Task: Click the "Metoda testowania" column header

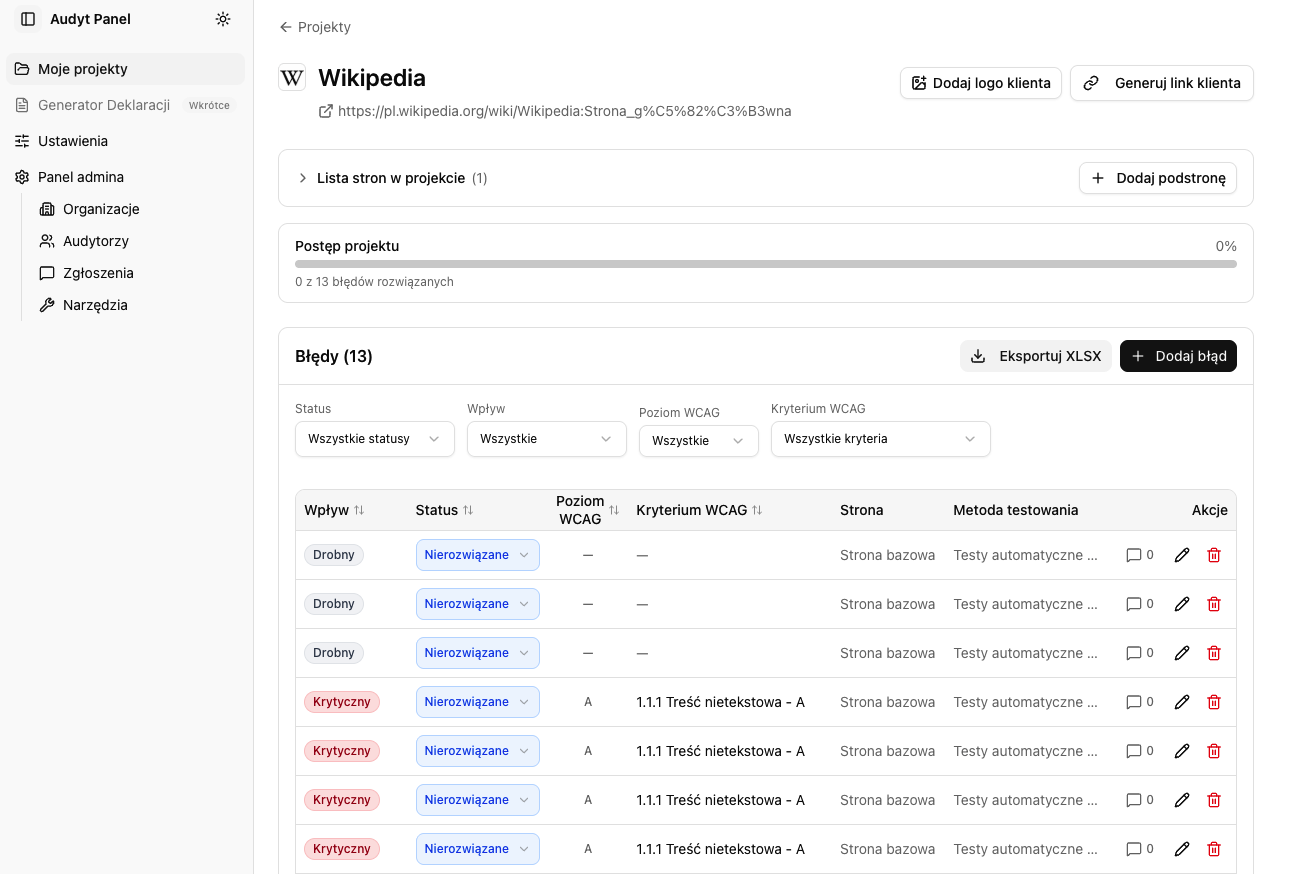Action: pos(1016,510)
